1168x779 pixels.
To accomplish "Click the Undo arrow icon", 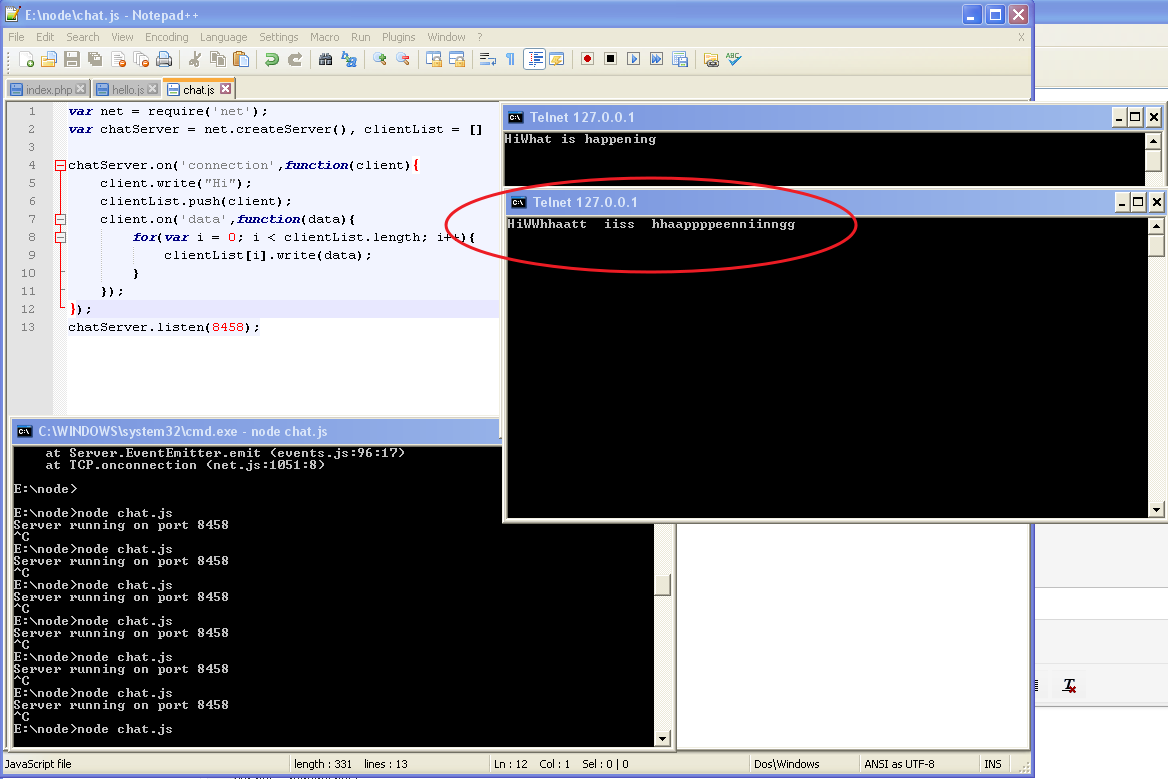I will coord(271,60).
